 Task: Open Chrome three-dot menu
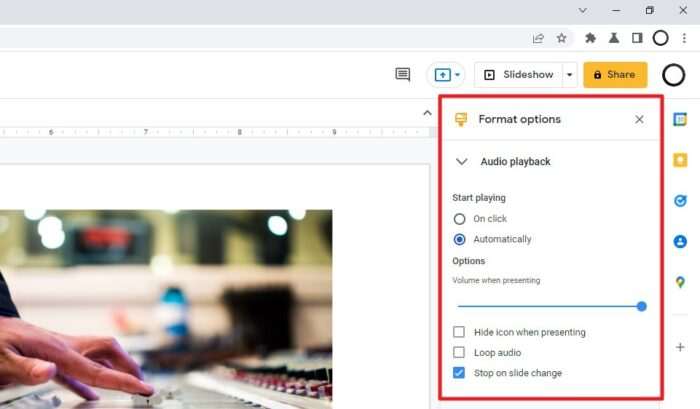tap(684, 38)
